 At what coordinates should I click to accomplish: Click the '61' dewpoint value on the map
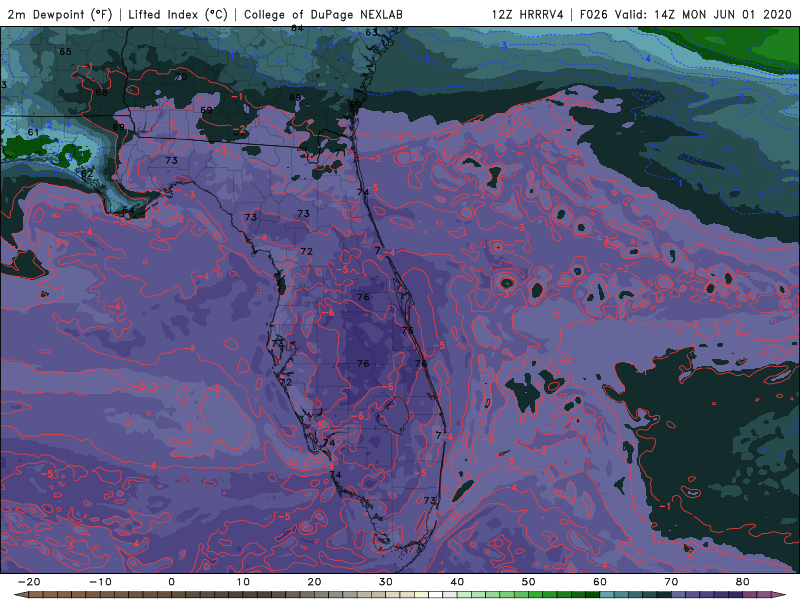click(33, 132)
